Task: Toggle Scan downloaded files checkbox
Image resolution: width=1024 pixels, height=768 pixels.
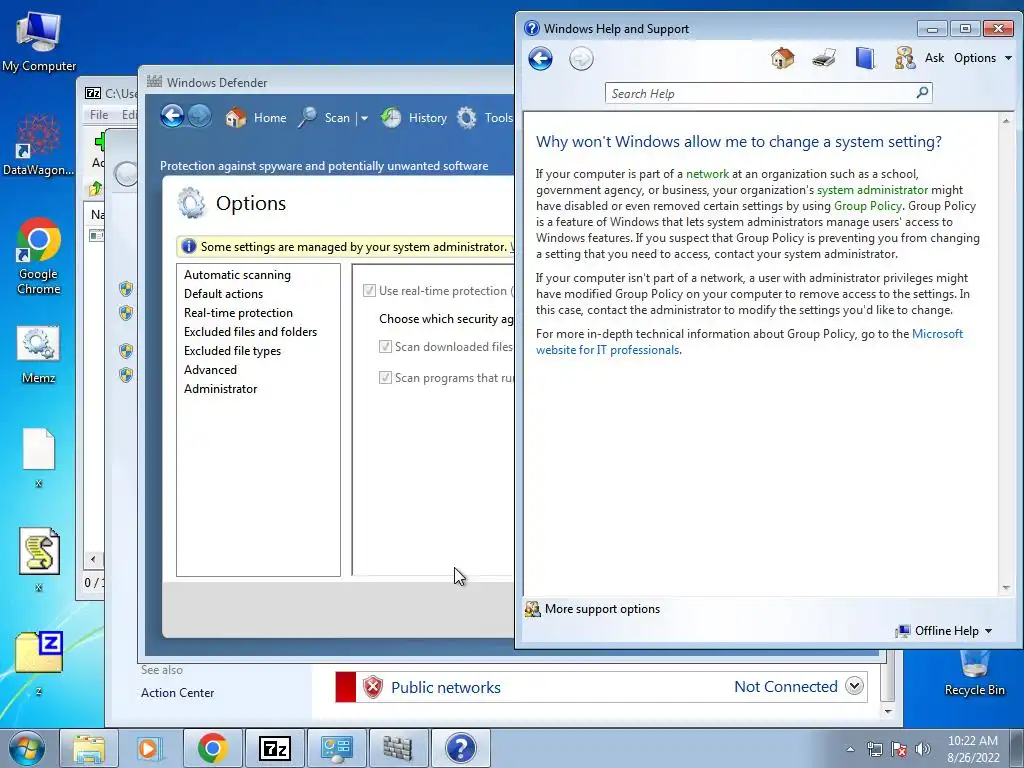Action: pyautogui.click(x=385, y=347)
